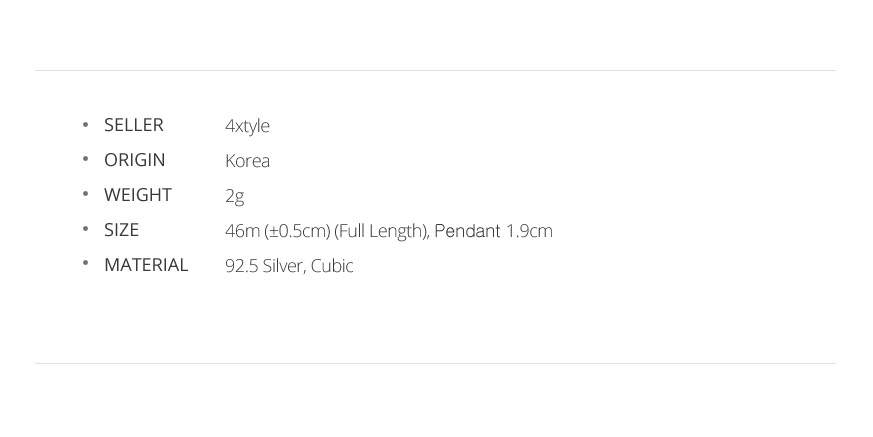This screenshot has width=873, height=437.
Task: Click the SELLER label
Action: click(x=134, y=125)
